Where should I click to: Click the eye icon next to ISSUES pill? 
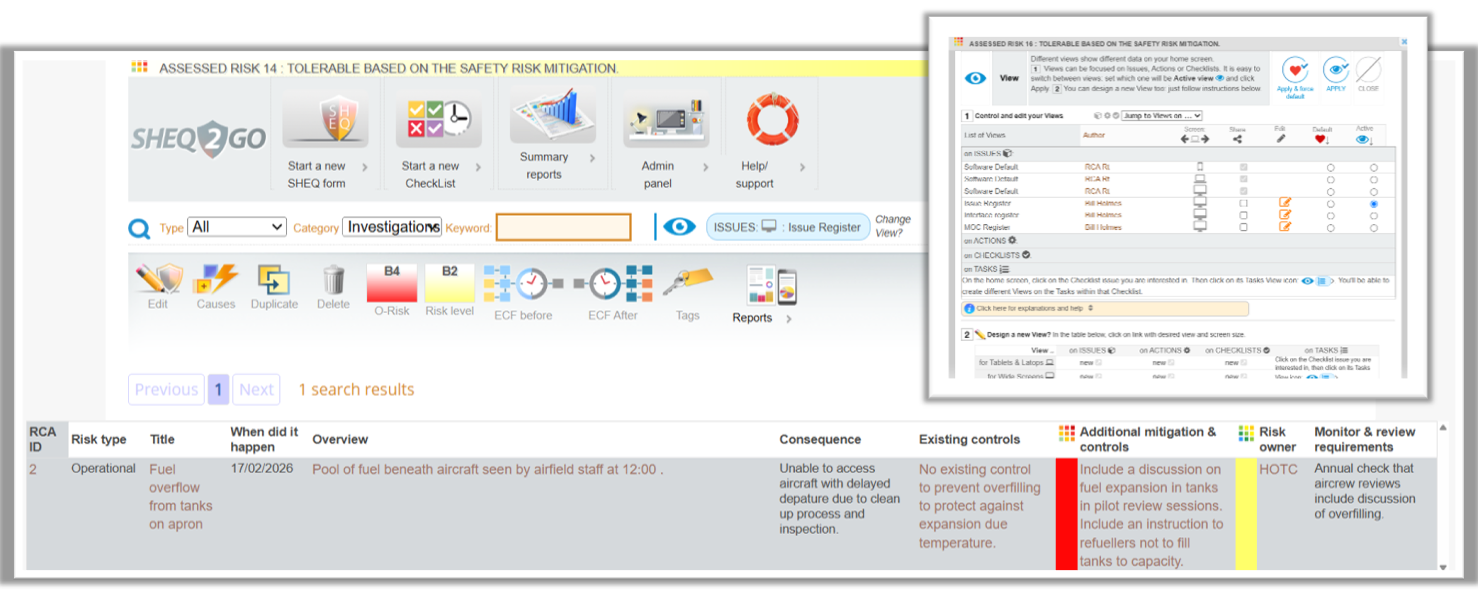click(679, 227)
